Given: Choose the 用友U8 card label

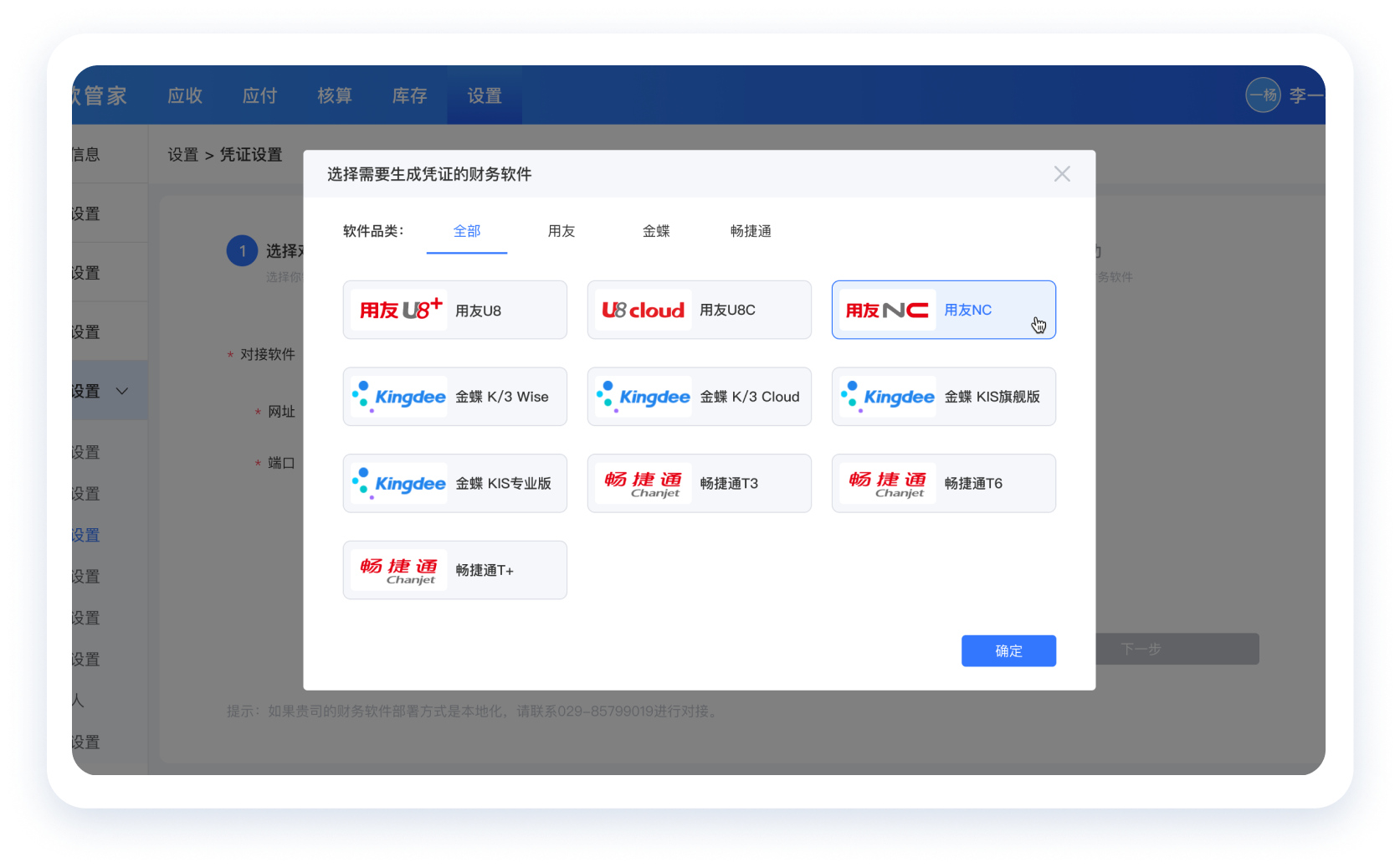Looking at the screenshot, I should [478, 311].
